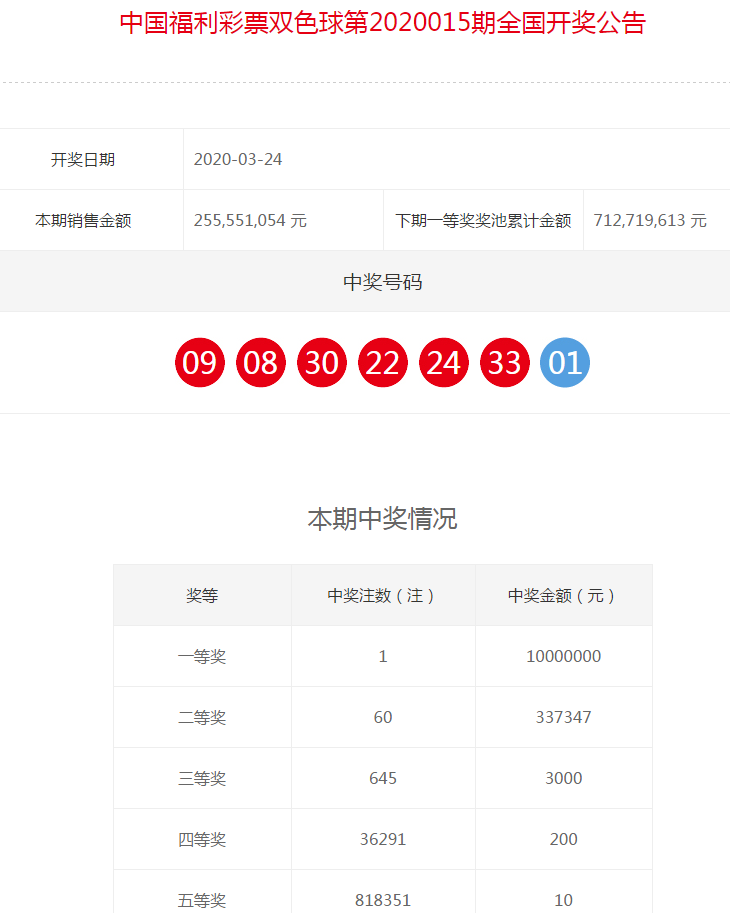This screenshot has height=913, width=730.
Task: Click the 中奖号码 header
Action: pos(382,282)
